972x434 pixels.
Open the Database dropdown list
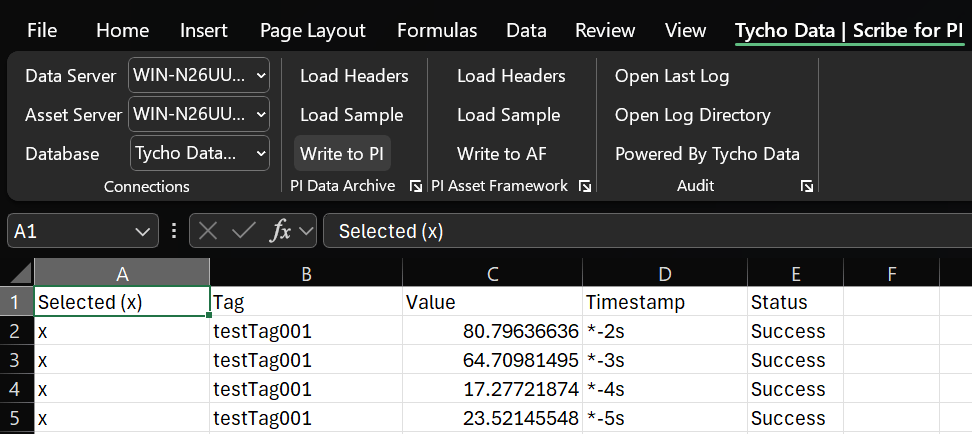tap(261, 153)
